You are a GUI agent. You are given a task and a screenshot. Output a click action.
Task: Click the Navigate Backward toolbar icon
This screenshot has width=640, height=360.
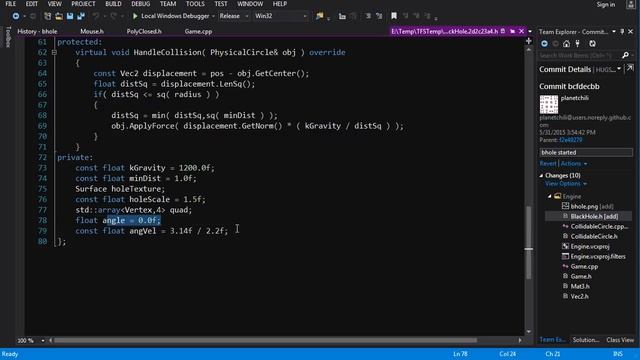point(16,16)
